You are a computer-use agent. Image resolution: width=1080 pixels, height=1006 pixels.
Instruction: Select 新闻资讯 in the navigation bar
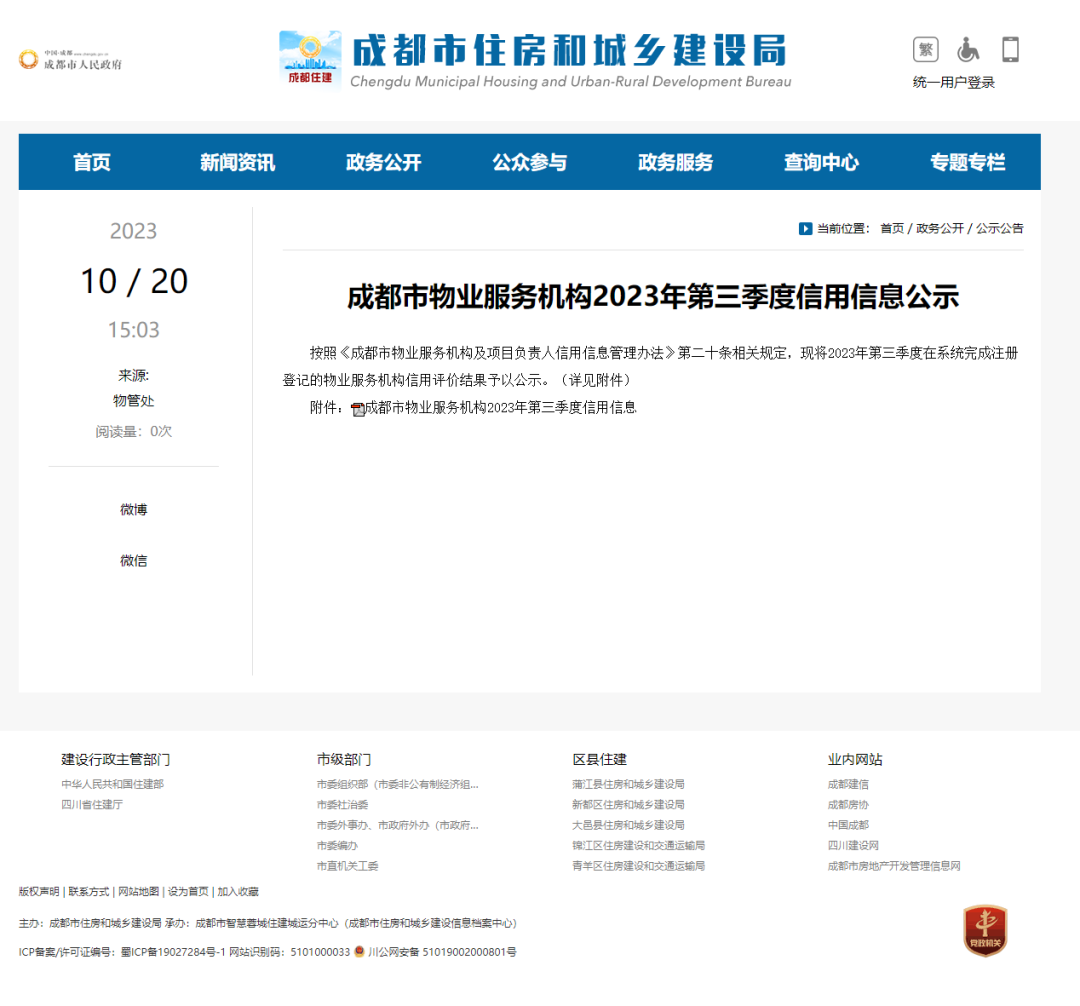[237, 163]
